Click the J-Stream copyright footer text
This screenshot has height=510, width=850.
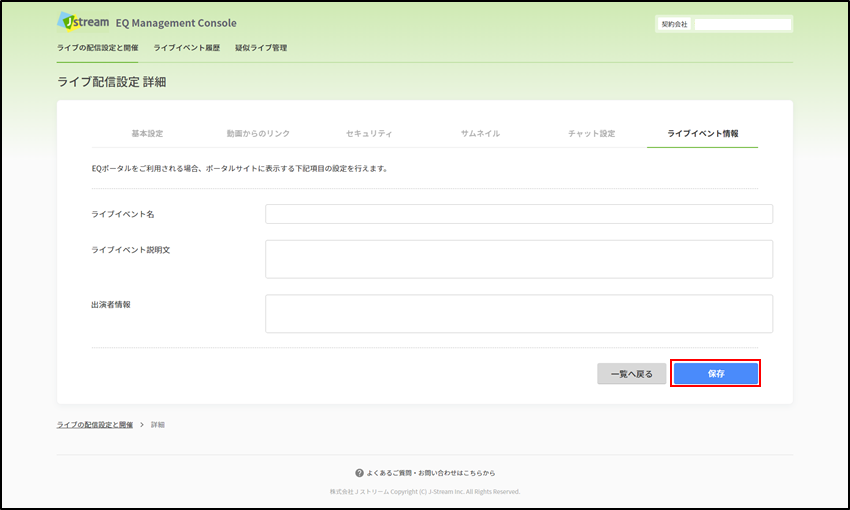click(x=425, y=492)
